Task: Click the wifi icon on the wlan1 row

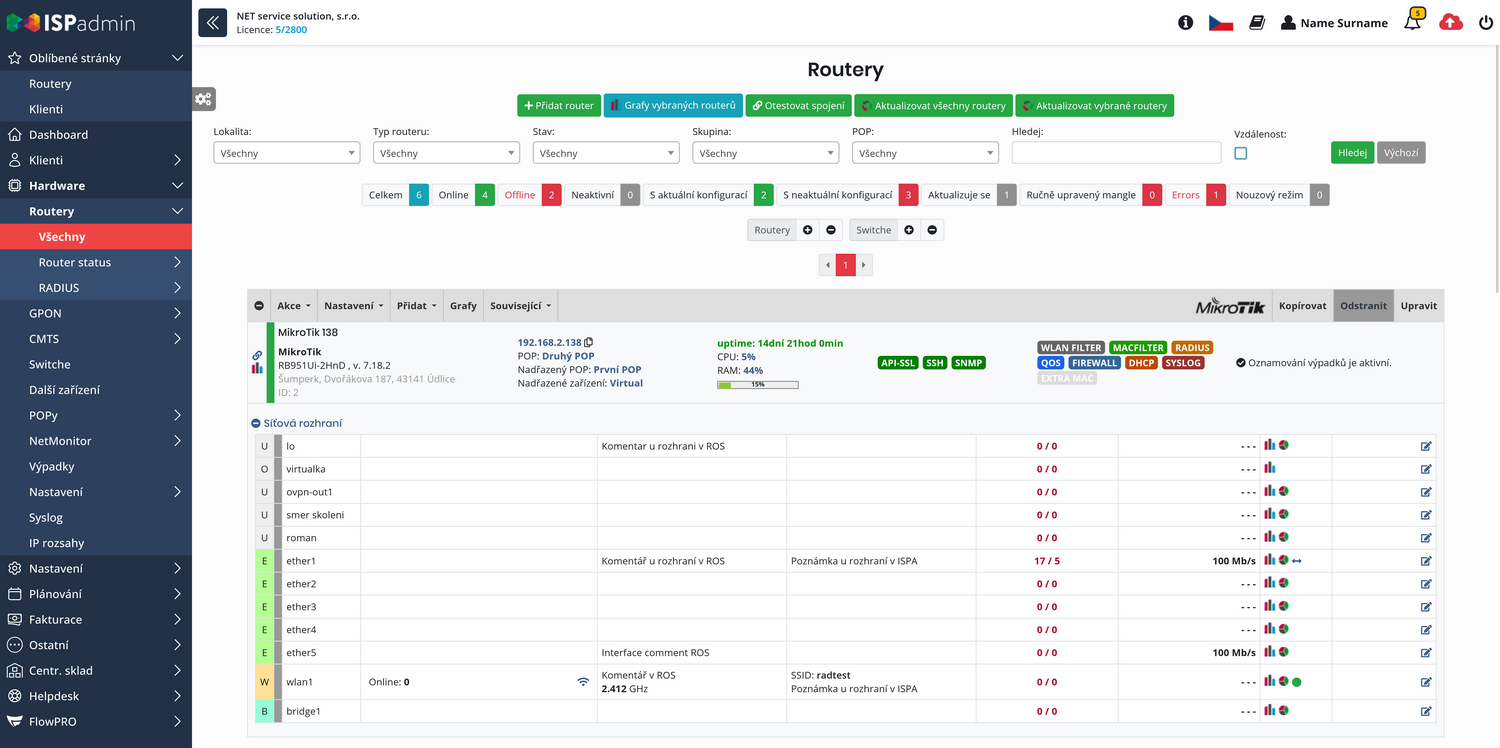Action: 583,682
